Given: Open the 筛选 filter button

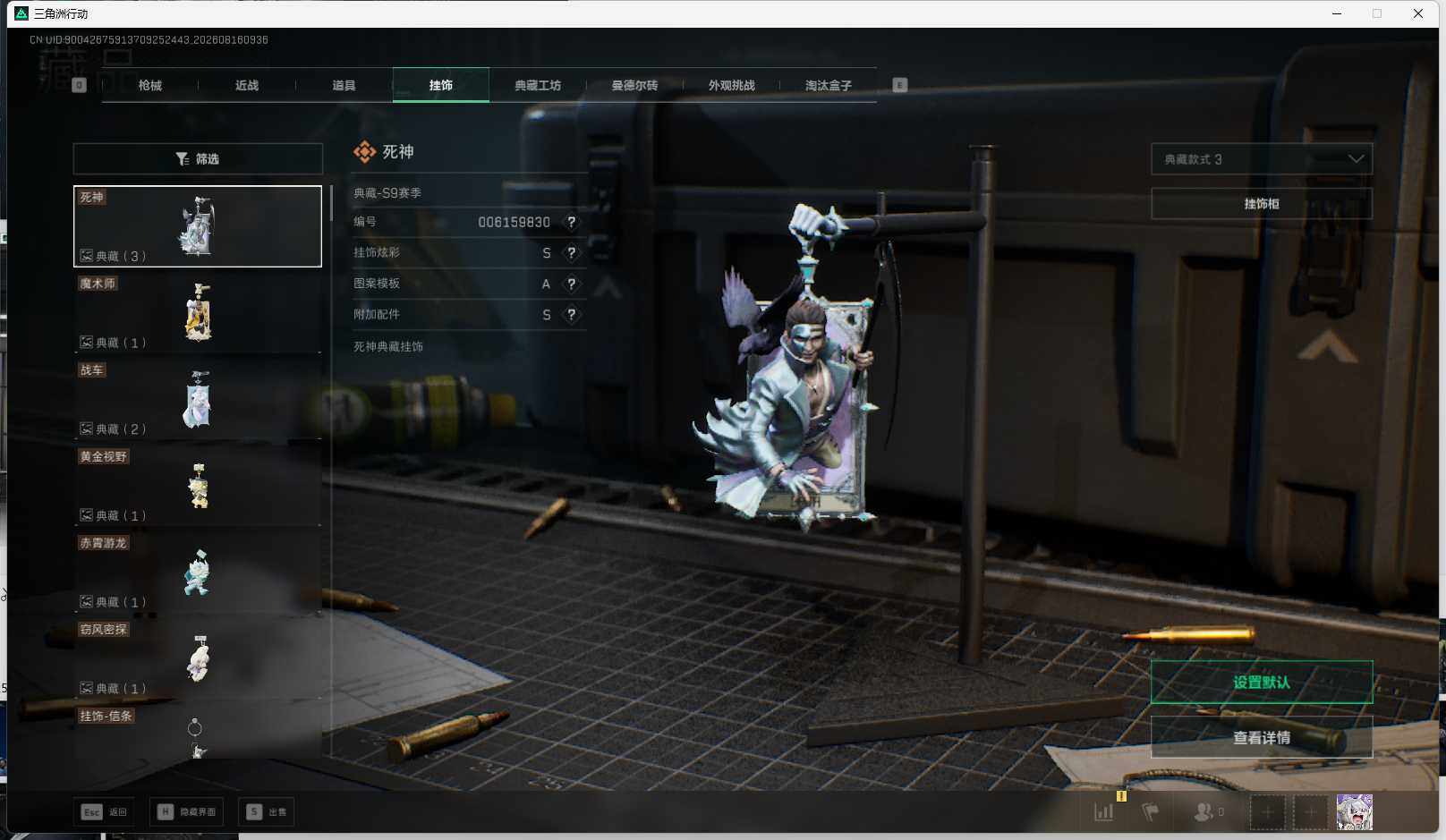Looking at the screenshot, I should click(x=198, y=158).
